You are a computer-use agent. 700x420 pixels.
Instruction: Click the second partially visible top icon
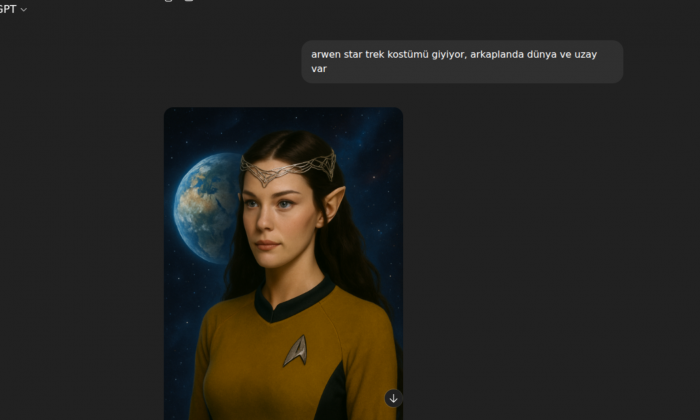point(189,1)
